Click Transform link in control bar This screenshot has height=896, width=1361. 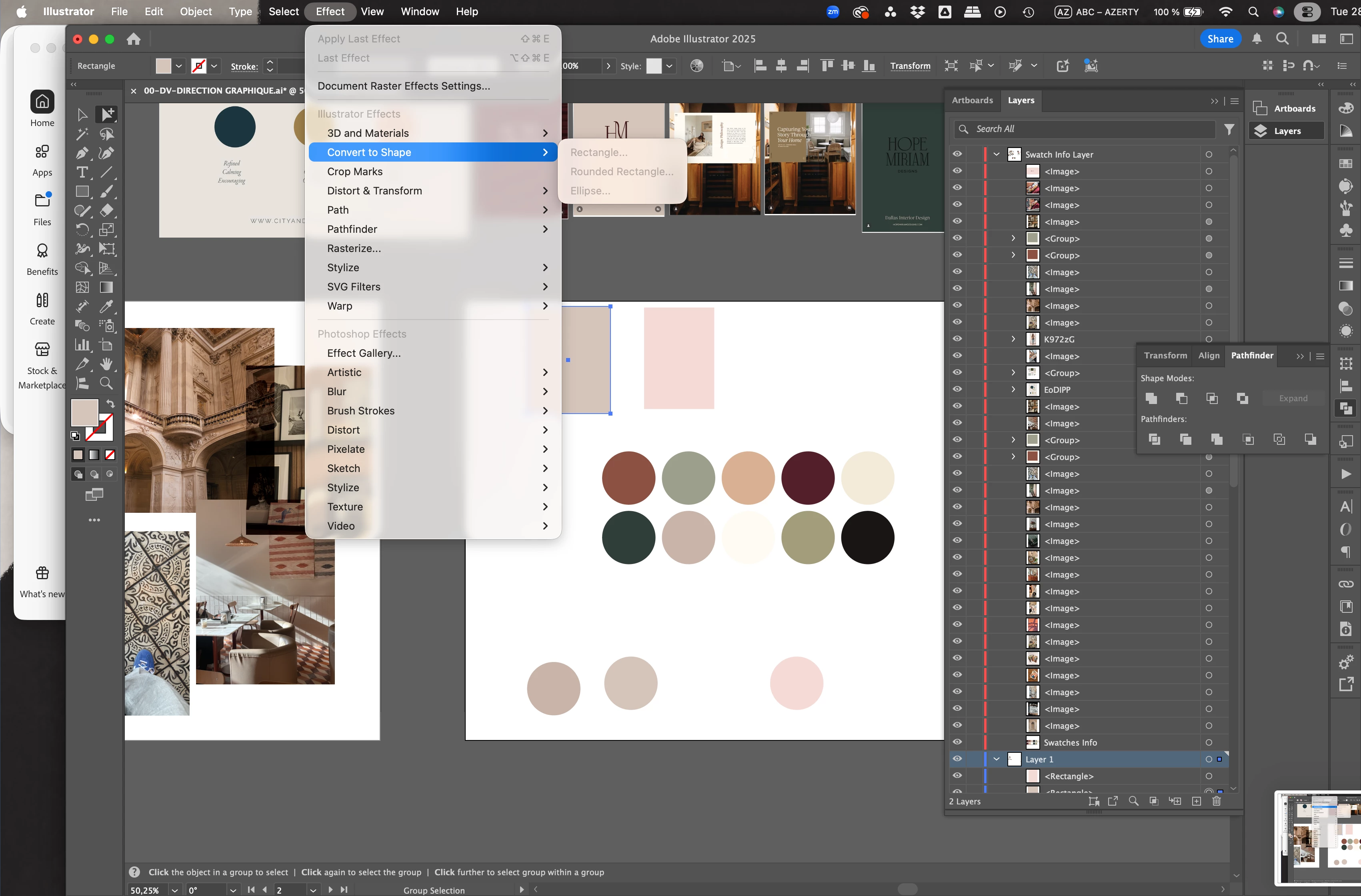point(910,66)
